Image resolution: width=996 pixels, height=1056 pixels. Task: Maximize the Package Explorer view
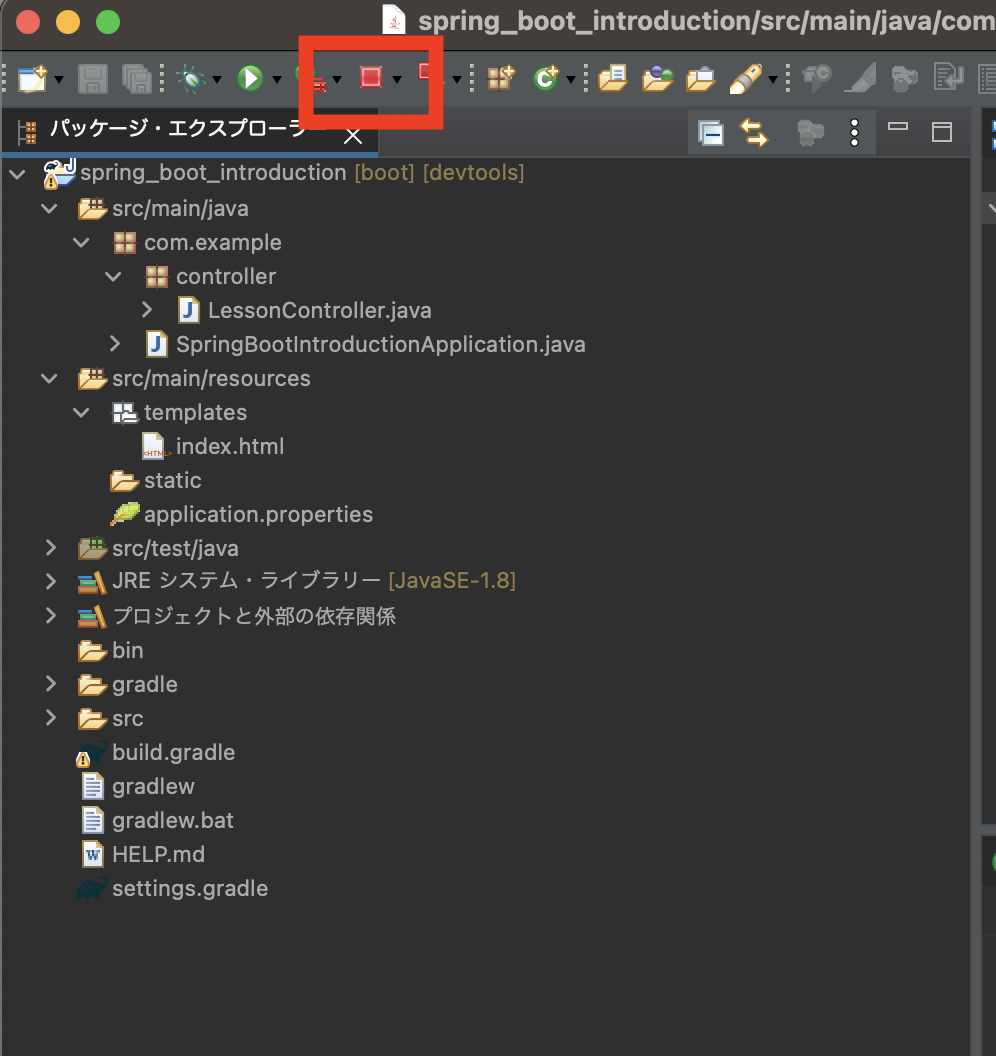[x=941, y=131]
